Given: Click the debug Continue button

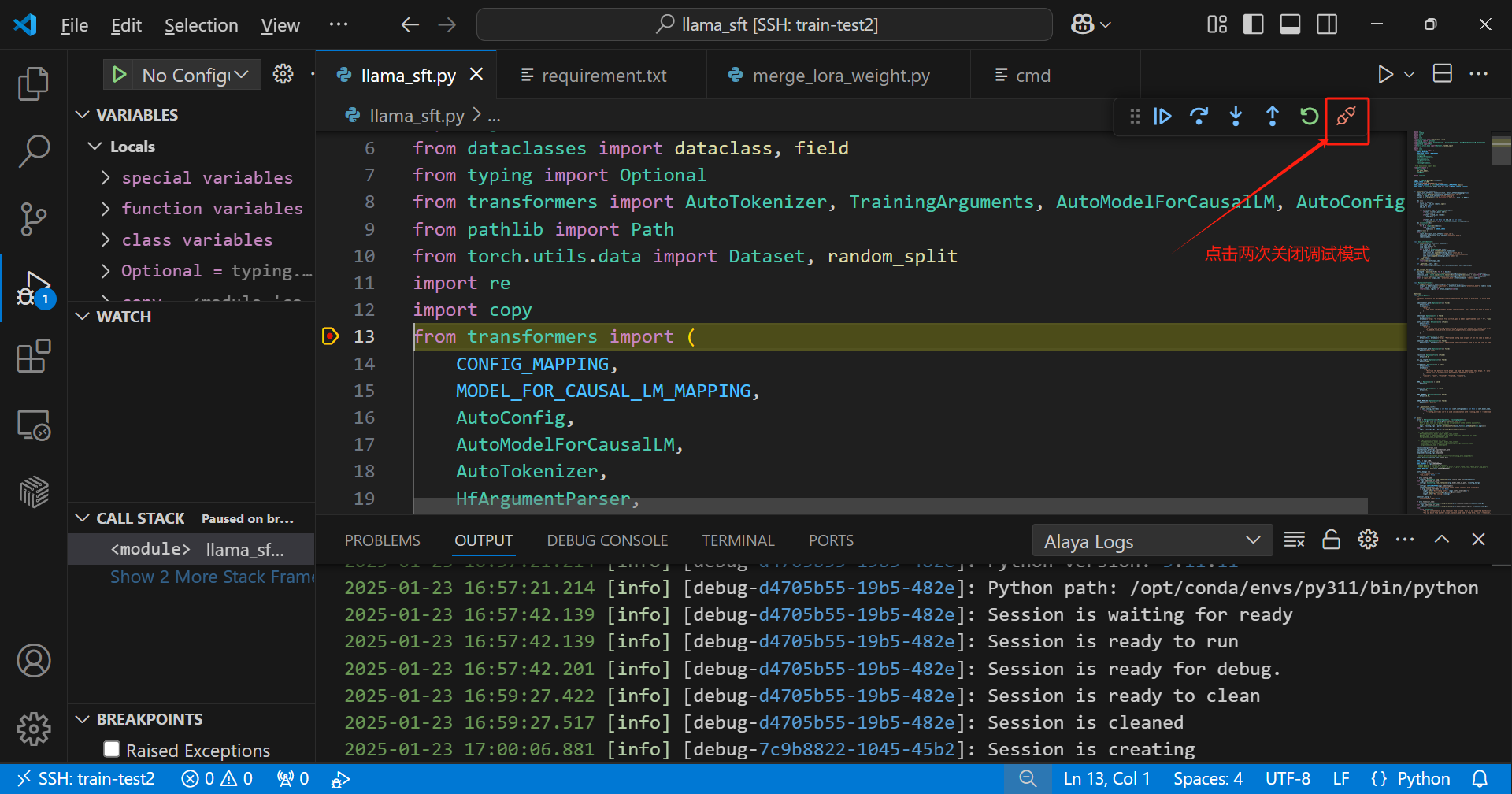Looking at the screenshot, I should [x=1162, y=117].
